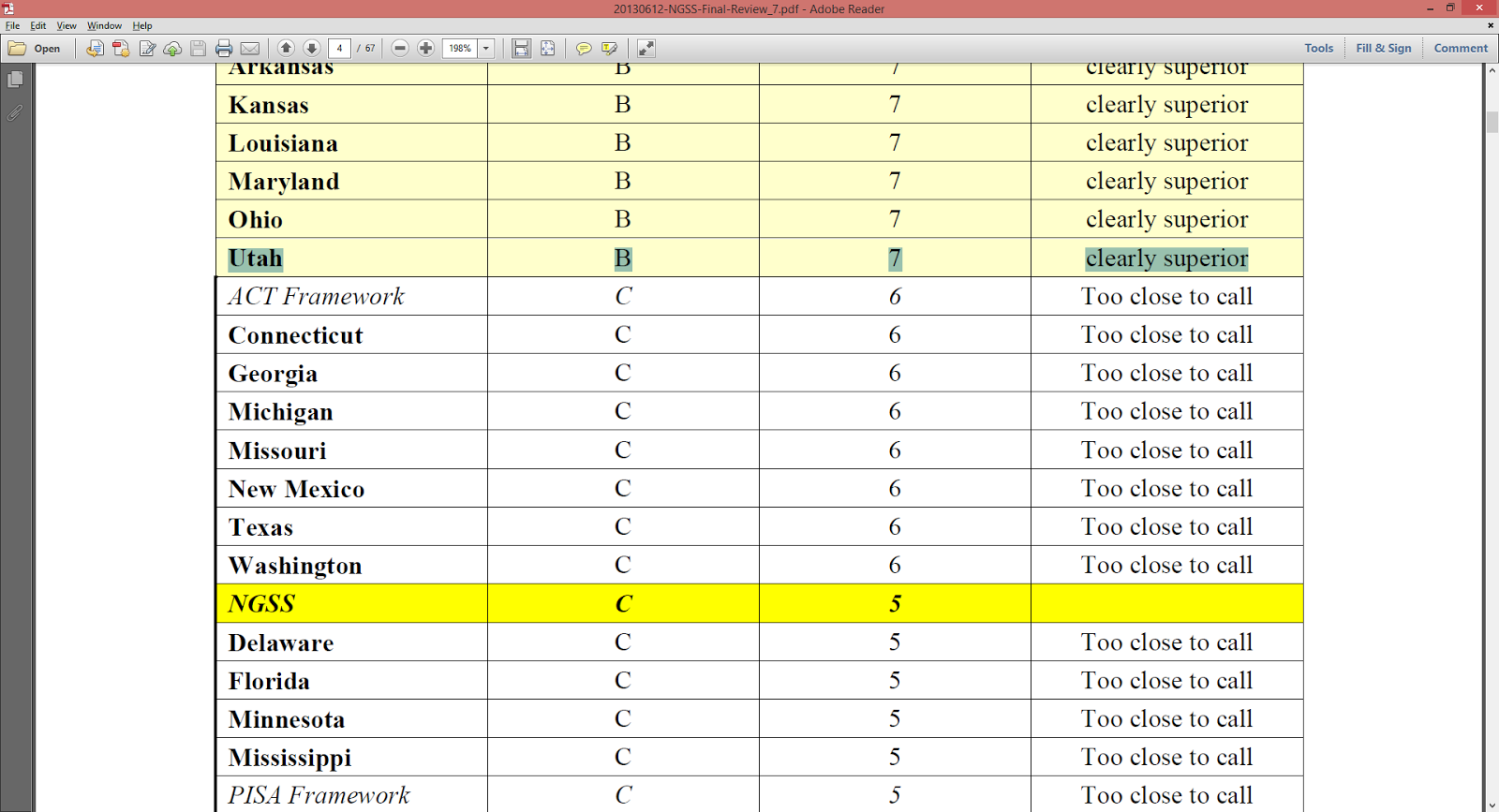Click the 'Connecticut' state name
The width and height of the screenshot is (1499, 812).
pyautogui.click(x=296, y=335)
